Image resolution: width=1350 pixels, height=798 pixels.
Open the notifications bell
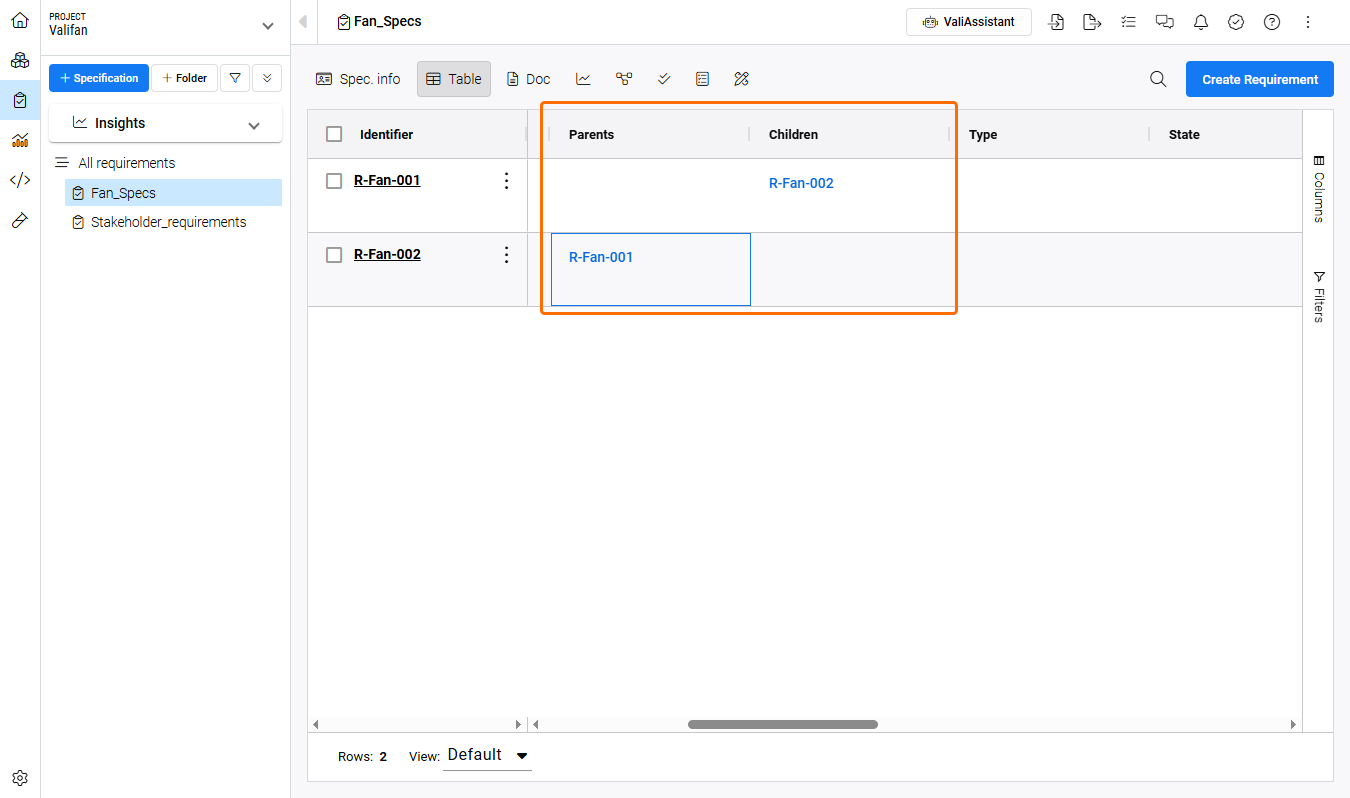pos(1200,22)
